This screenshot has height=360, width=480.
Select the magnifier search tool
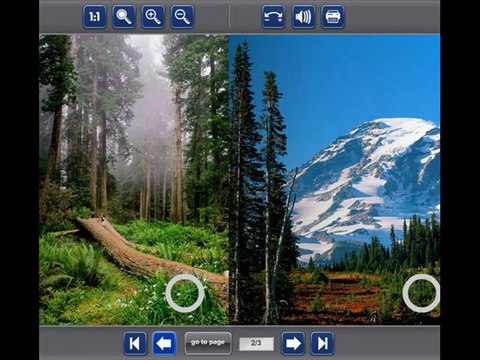click(x=124, y=17)
